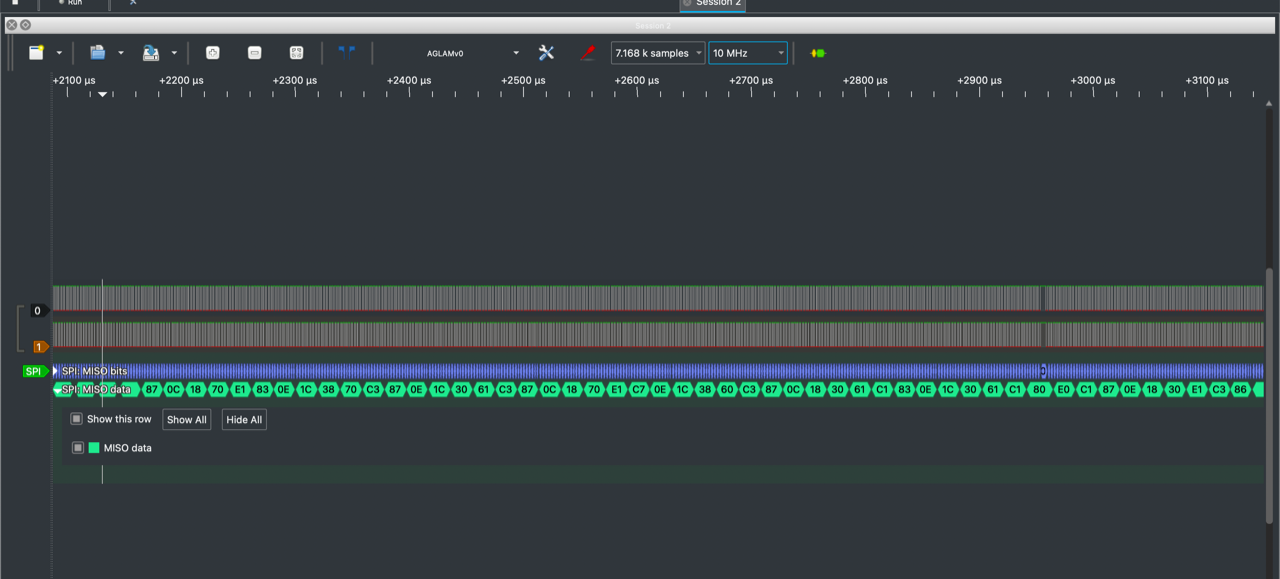Viewport: 1280px width, 579px height.
Task: Click the zoom-to-fit icon
Action: (x=296, y=53)
